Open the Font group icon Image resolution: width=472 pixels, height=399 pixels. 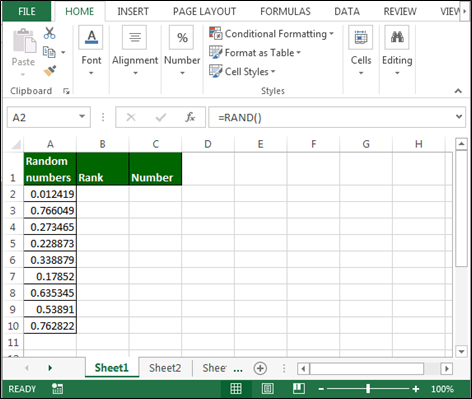[91, 37]
